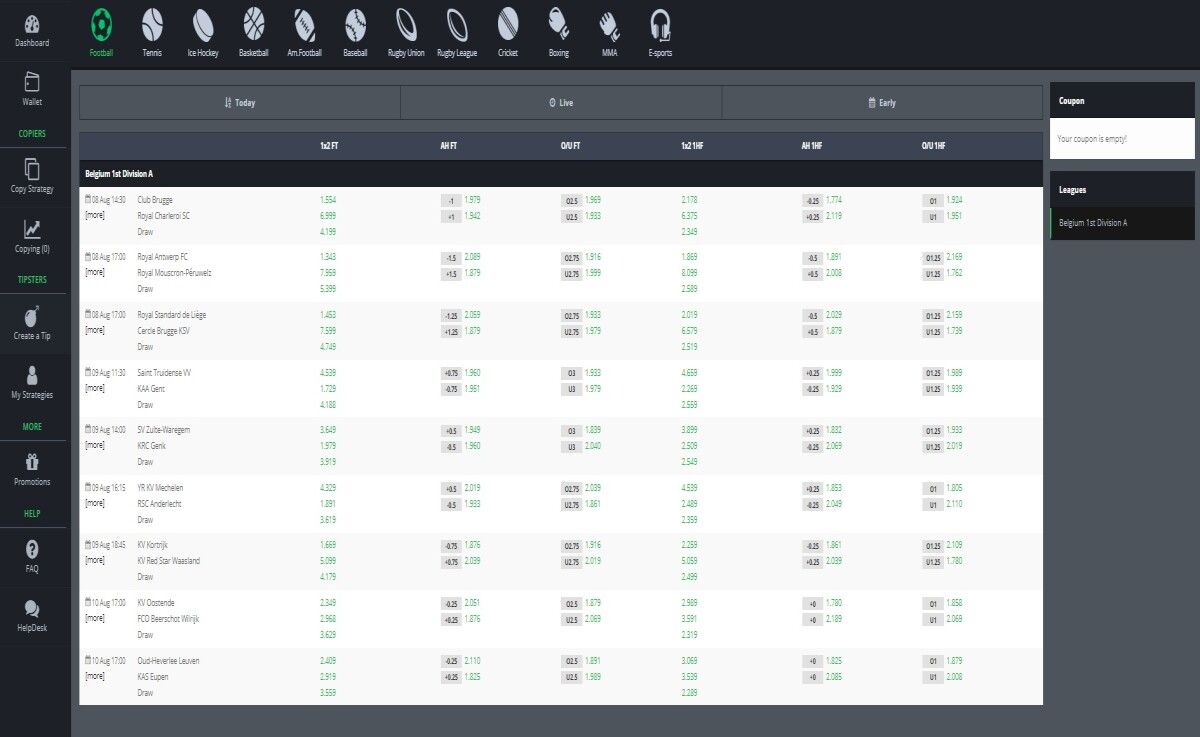This screenshot has height=737, width=1200.
Task: Open the HelpDesk chat icon
Action: [x=32, y=608]
